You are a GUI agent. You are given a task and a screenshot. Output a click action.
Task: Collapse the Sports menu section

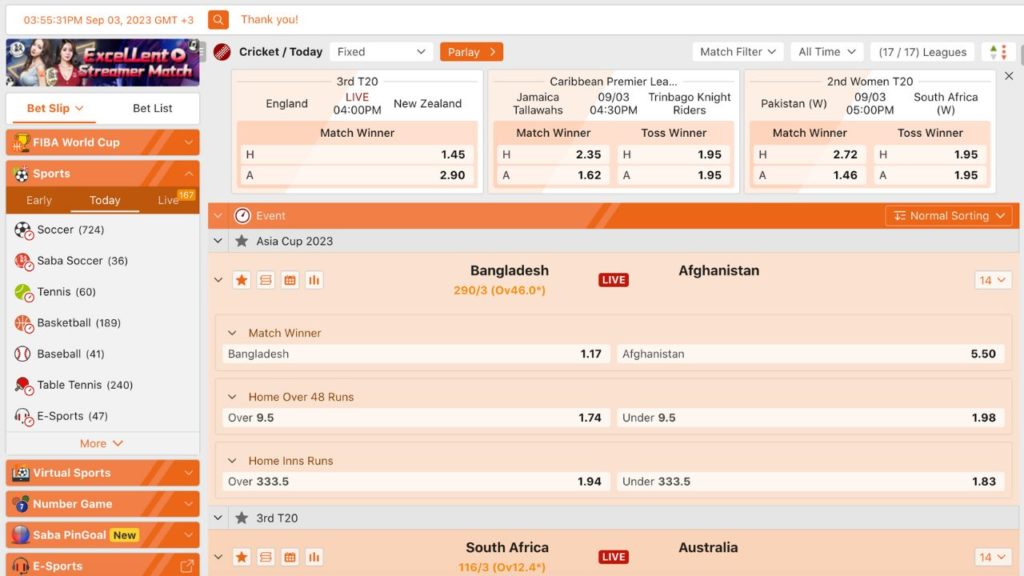coord(103,174)
